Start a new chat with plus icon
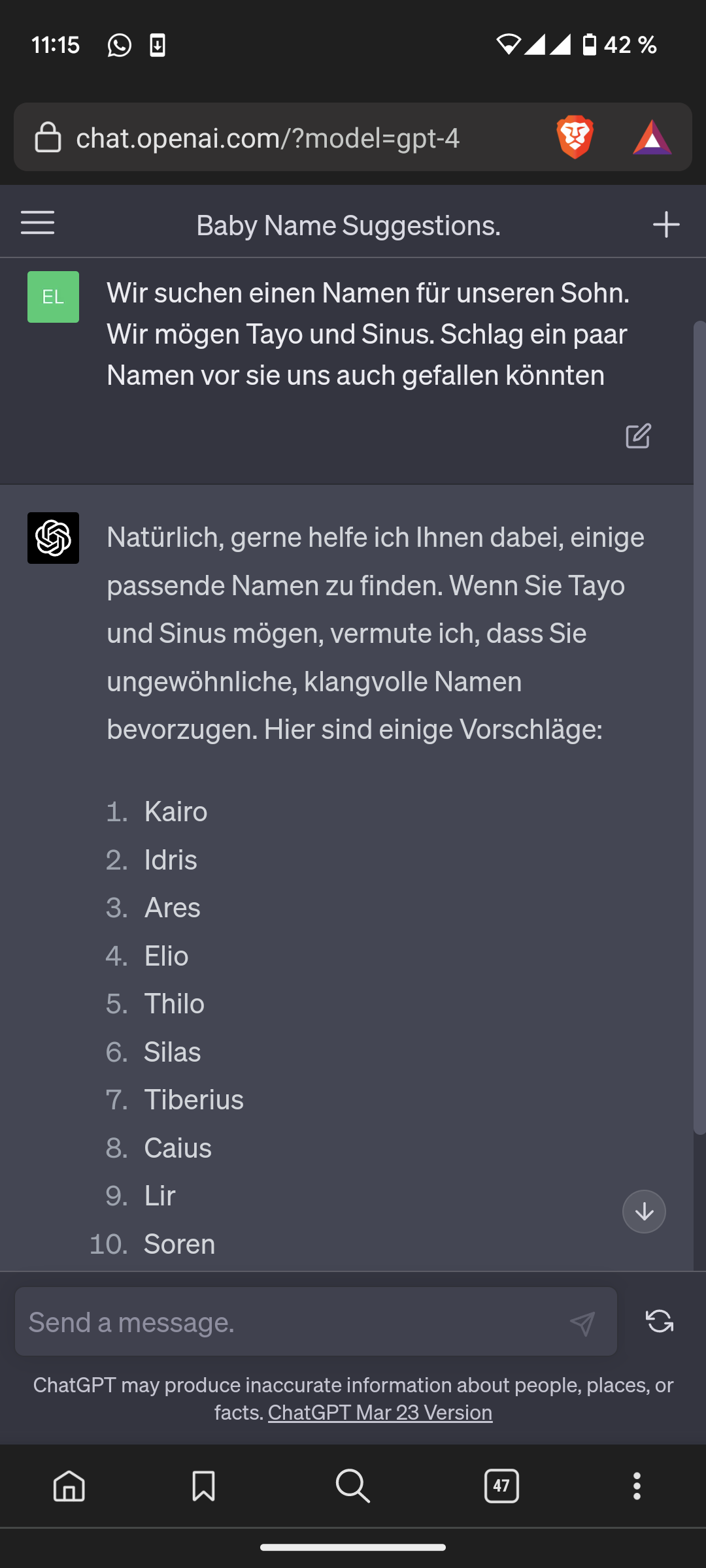The image size is (706, 1568). [x=666, y=225]
